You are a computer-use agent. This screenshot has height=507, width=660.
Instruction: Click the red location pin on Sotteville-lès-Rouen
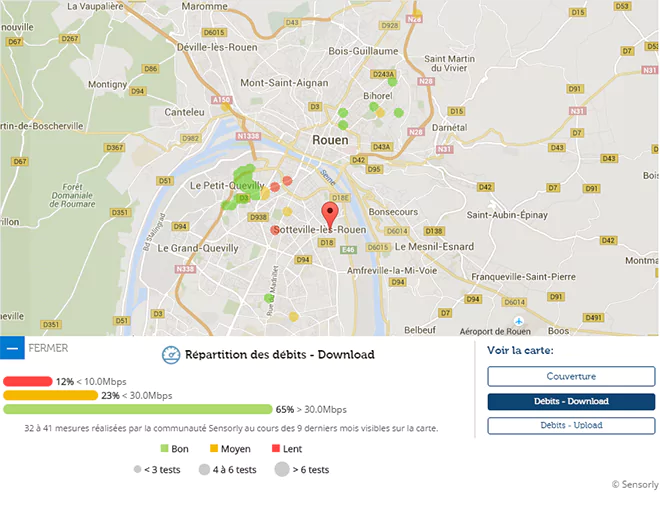(x=330, y=215)
